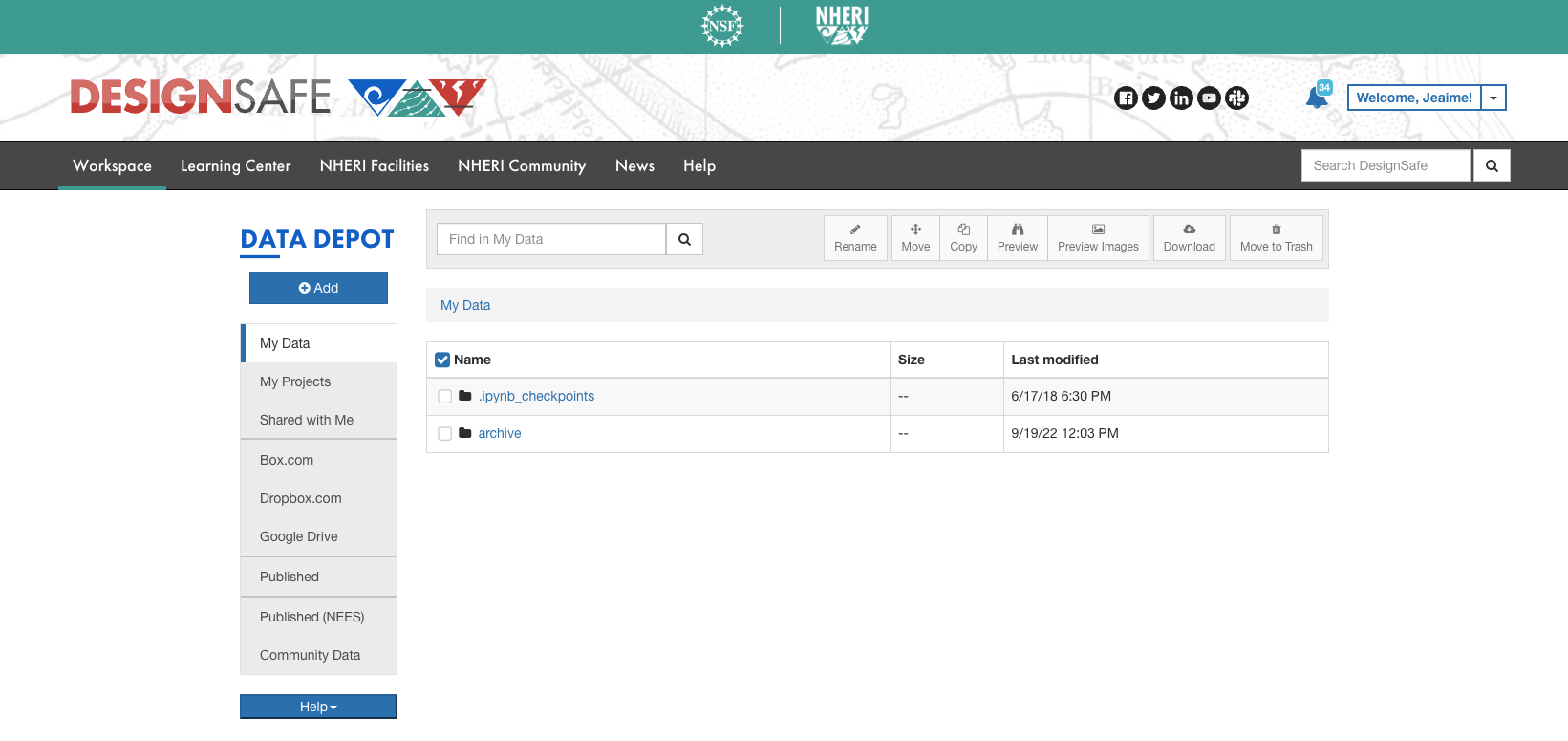Run the Find in My Data search button
Viewport: 1568px width, 741px height.
pos(684,239)
